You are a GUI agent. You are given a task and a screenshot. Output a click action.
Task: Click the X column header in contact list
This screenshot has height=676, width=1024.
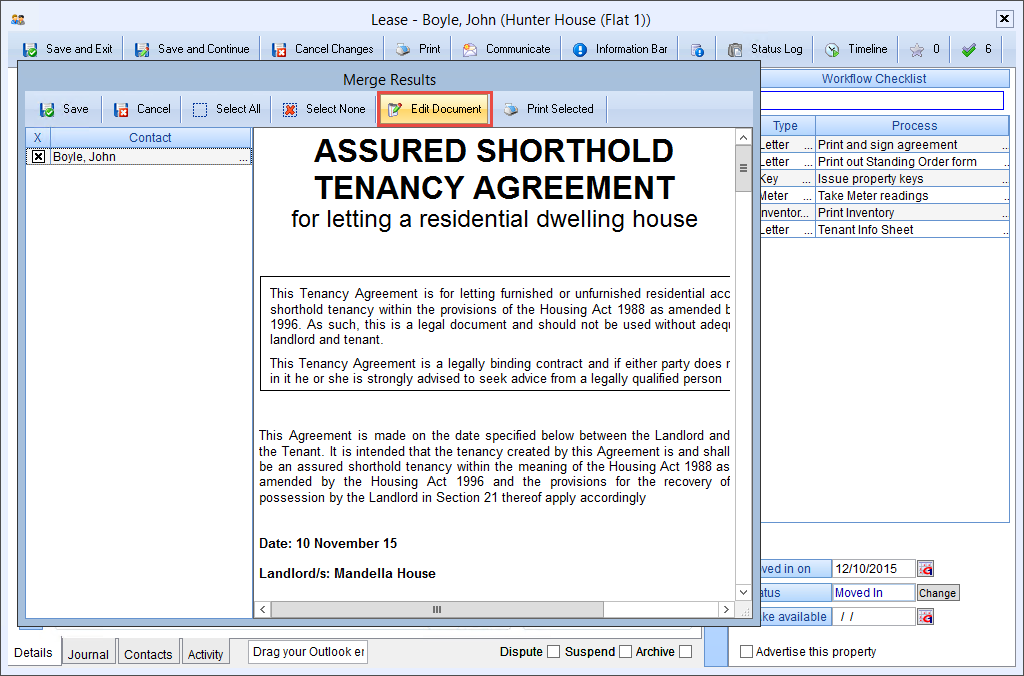pyautogui.click(x=38, y=138)
